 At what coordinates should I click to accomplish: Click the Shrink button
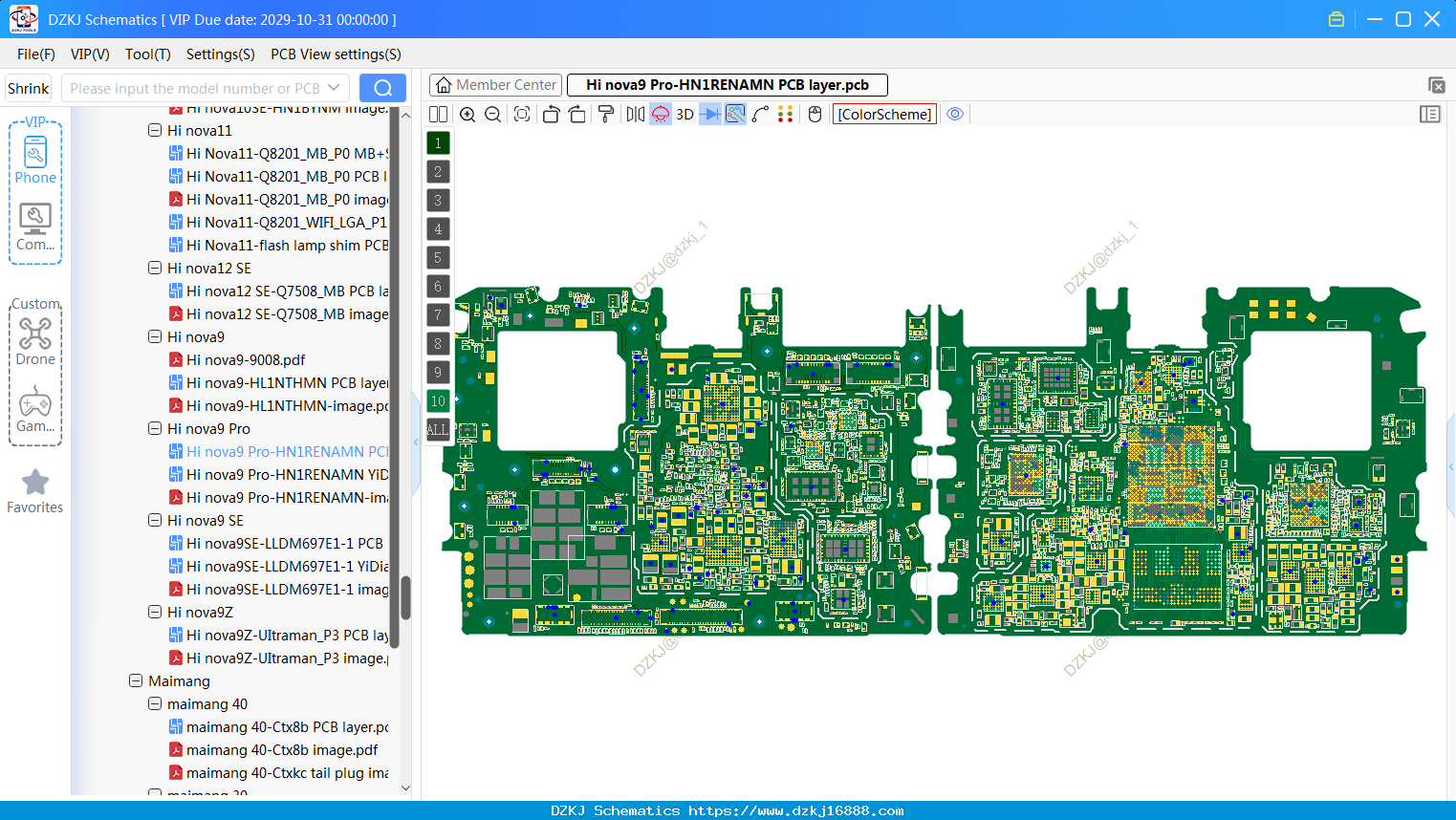point(29,88)
